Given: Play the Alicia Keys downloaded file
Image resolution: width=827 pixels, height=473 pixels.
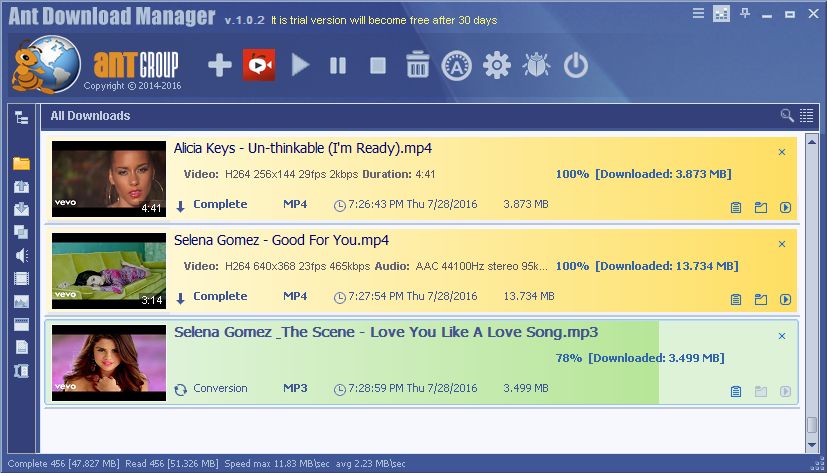Looking at the screenshot, I should pyautogui.click(x=785, y=208).
